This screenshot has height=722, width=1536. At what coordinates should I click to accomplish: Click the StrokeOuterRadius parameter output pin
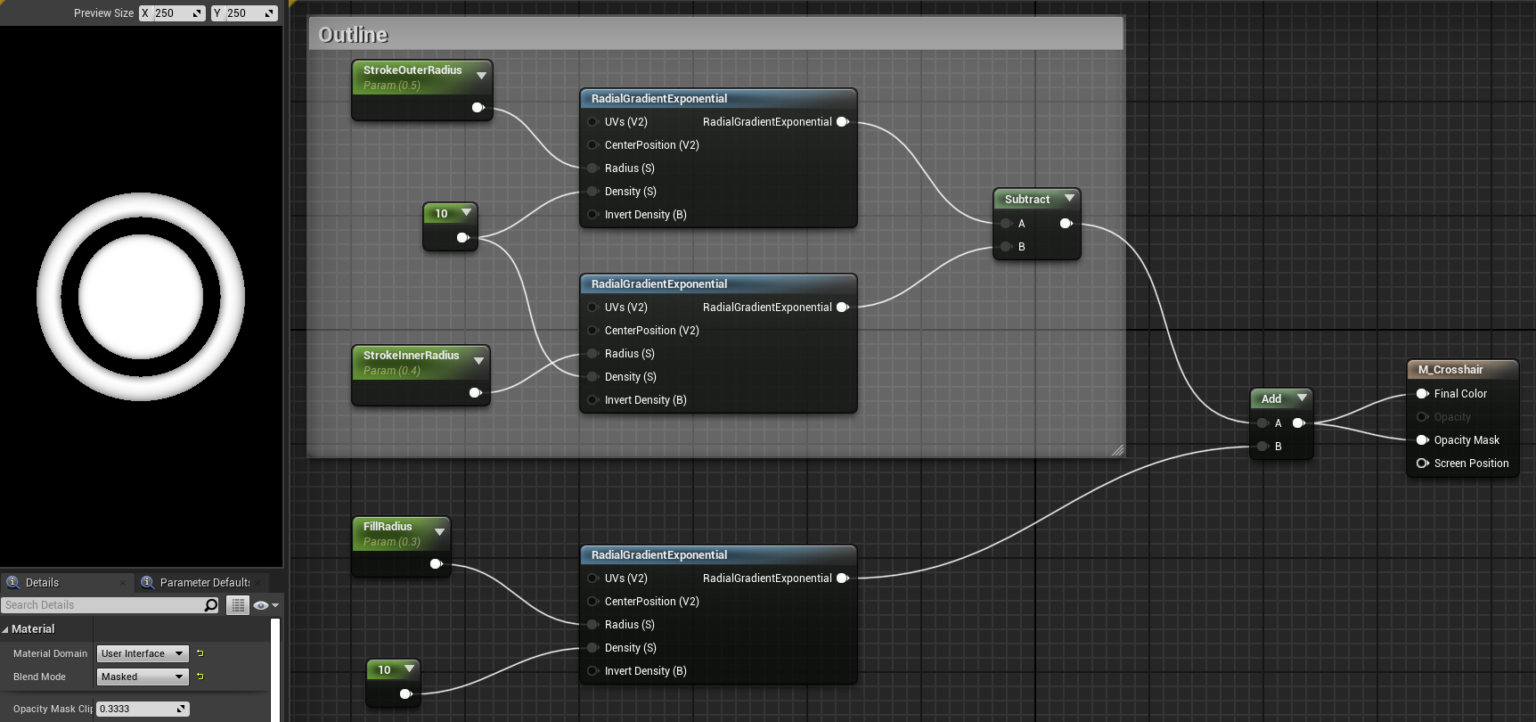478,107
